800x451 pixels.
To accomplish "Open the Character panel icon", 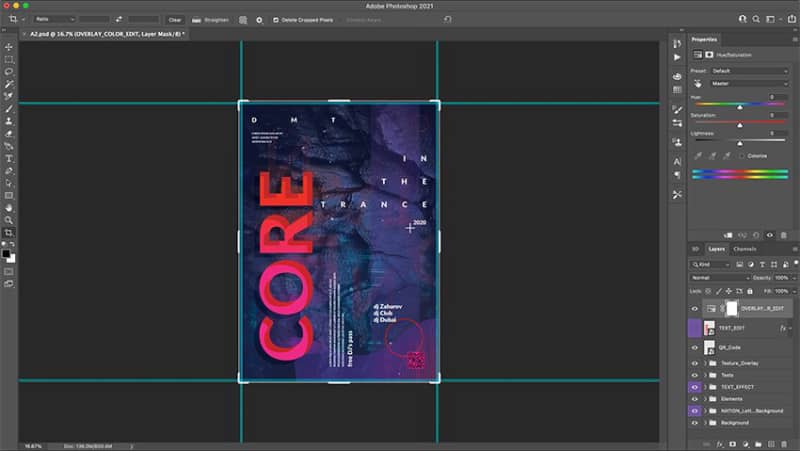I will pyautogui.click(x=677, y=162).
